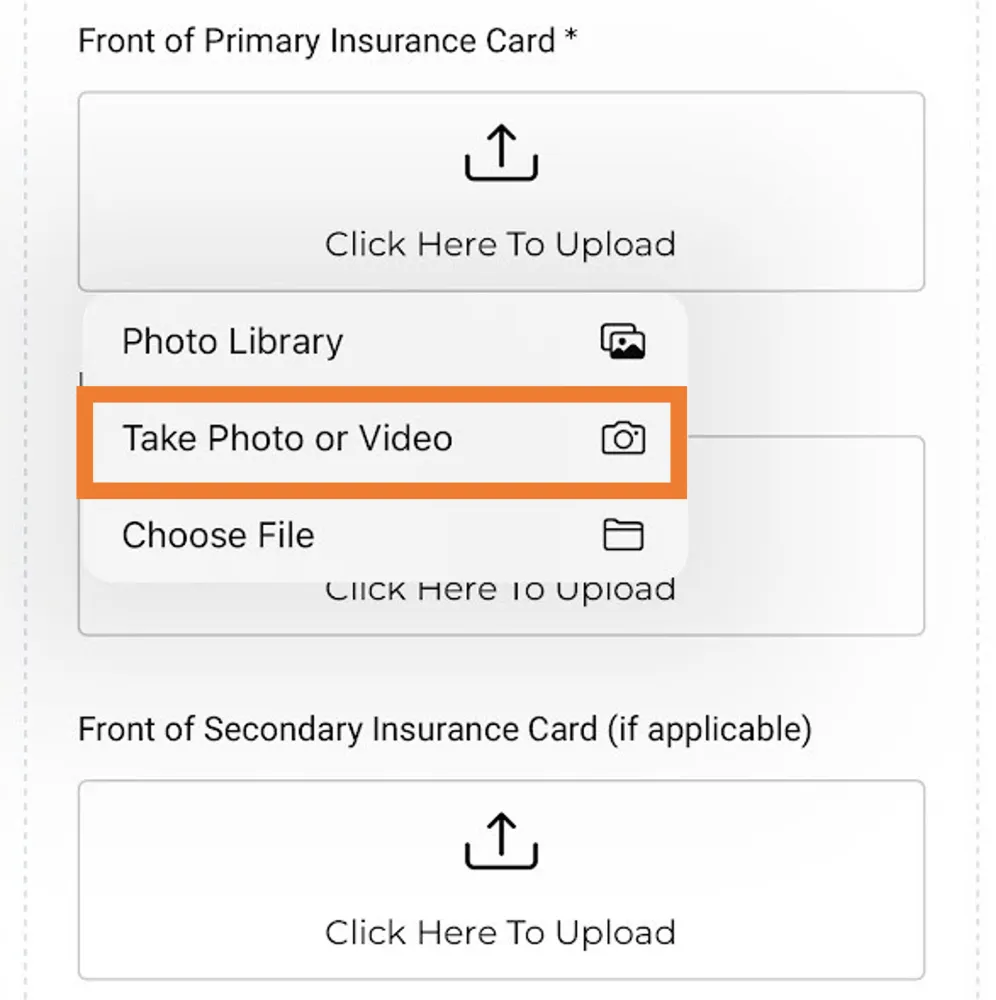Click the folder icon next to Choose File
996x1000 pixels.
tap(623, 534)
